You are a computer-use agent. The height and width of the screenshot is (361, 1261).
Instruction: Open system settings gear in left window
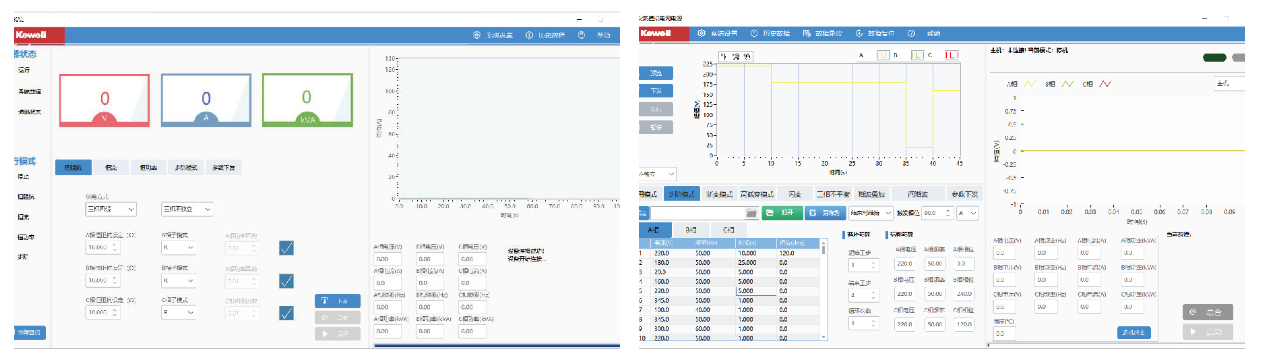coord(478,35)
